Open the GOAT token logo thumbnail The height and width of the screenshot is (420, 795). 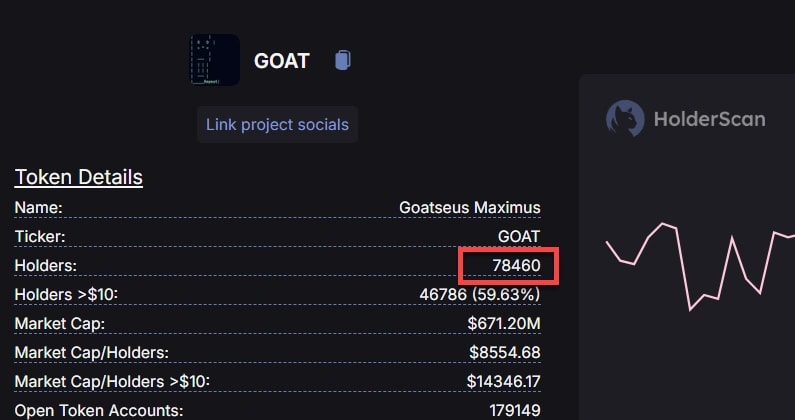pyautogui.click(x=214, y=60)
